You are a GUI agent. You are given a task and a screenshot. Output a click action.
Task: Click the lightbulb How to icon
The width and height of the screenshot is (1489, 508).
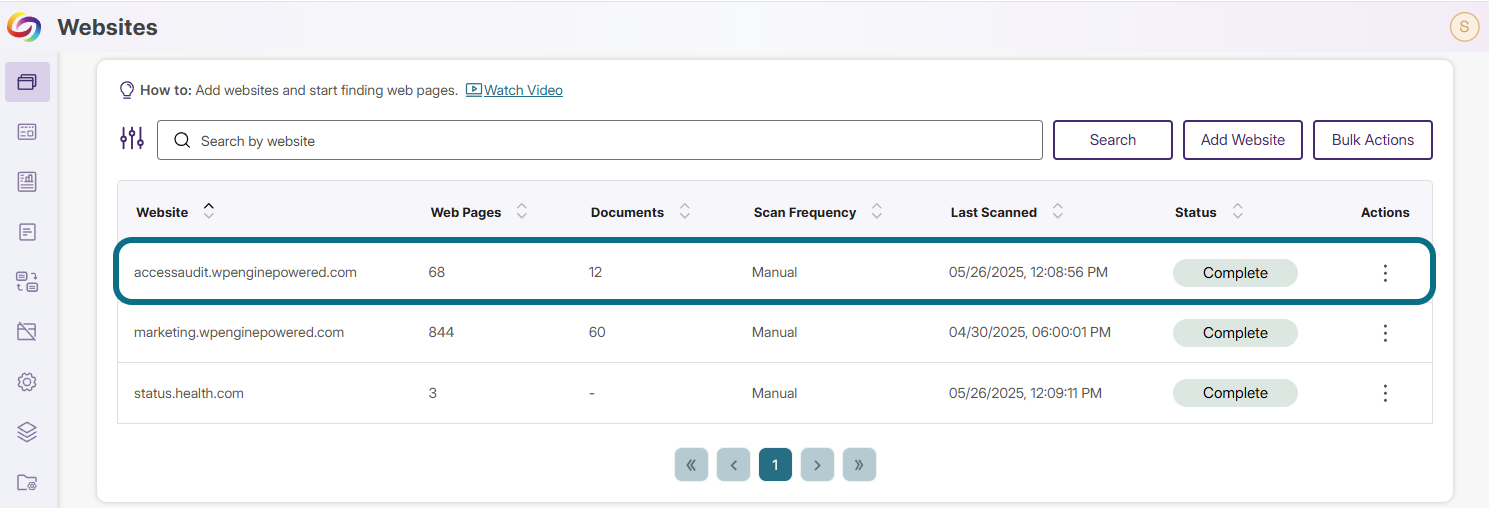[127, 90]
